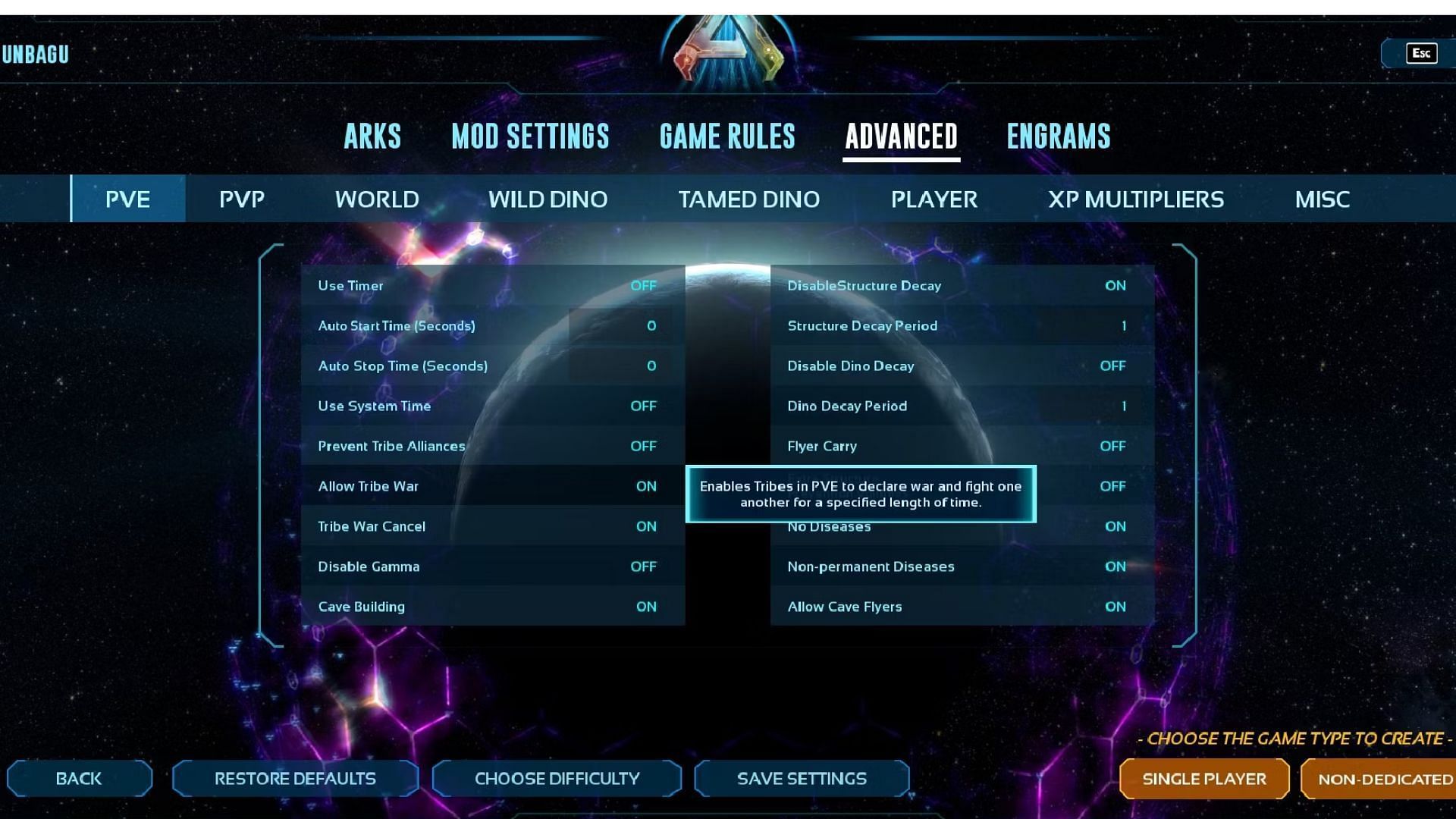This screenshot has width=1456, height=819.
Task: Toggle Disable Dino Decay OFF setting
Action: click(x=1113, y=365)
